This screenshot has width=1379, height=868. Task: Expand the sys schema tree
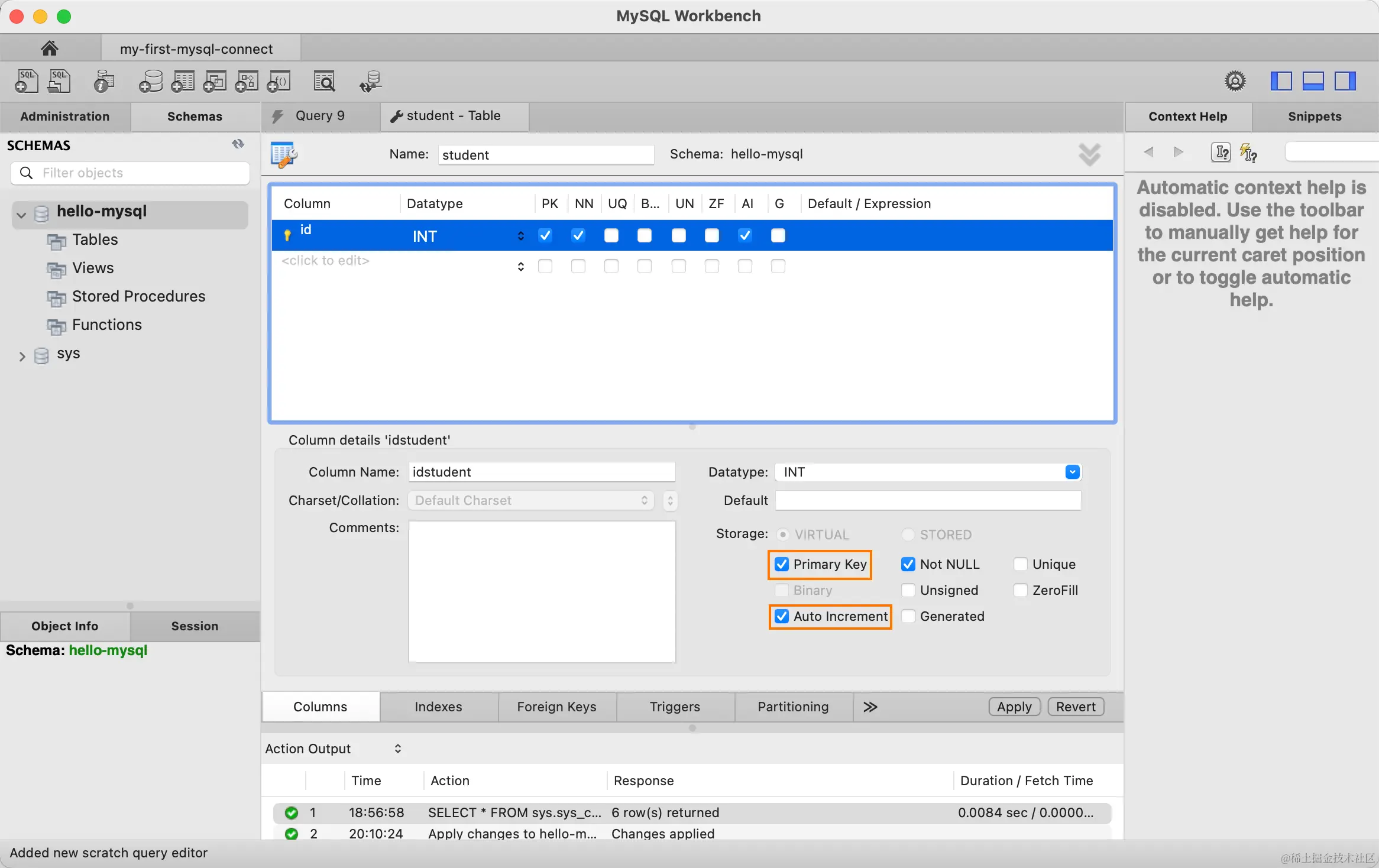coord(22,356)
